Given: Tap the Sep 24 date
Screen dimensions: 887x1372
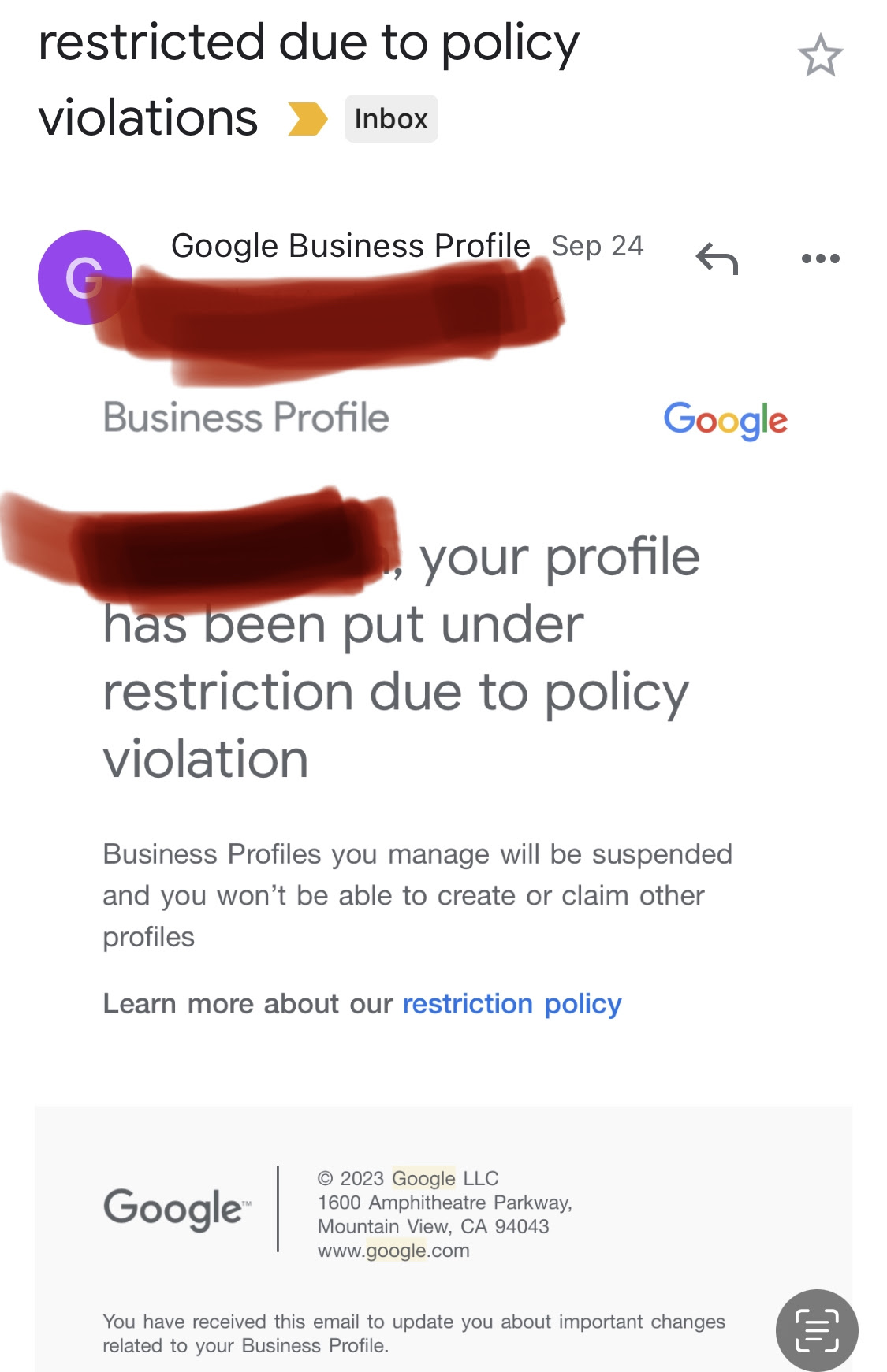Looking at the screenshot, I should coord(598,246).
